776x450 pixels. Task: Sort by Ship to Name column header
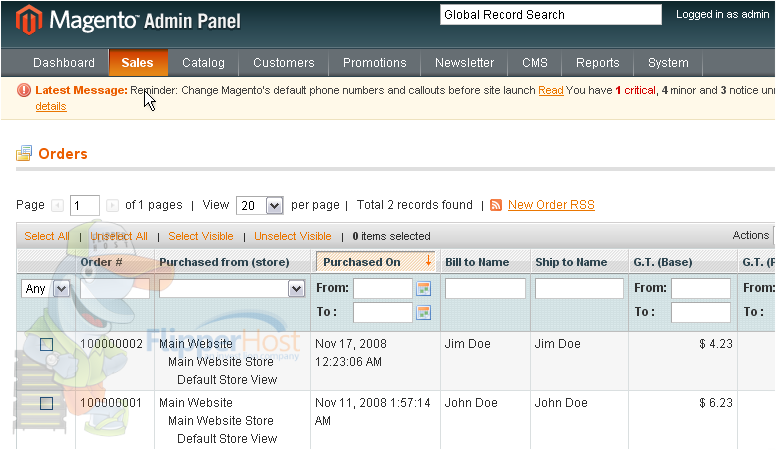coord(571,262)
